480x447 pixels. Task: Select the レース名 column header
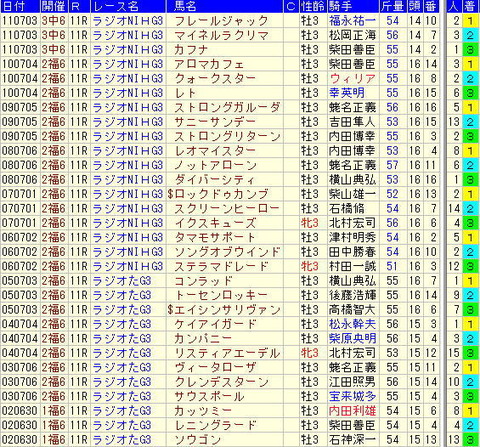pos(128,6)
